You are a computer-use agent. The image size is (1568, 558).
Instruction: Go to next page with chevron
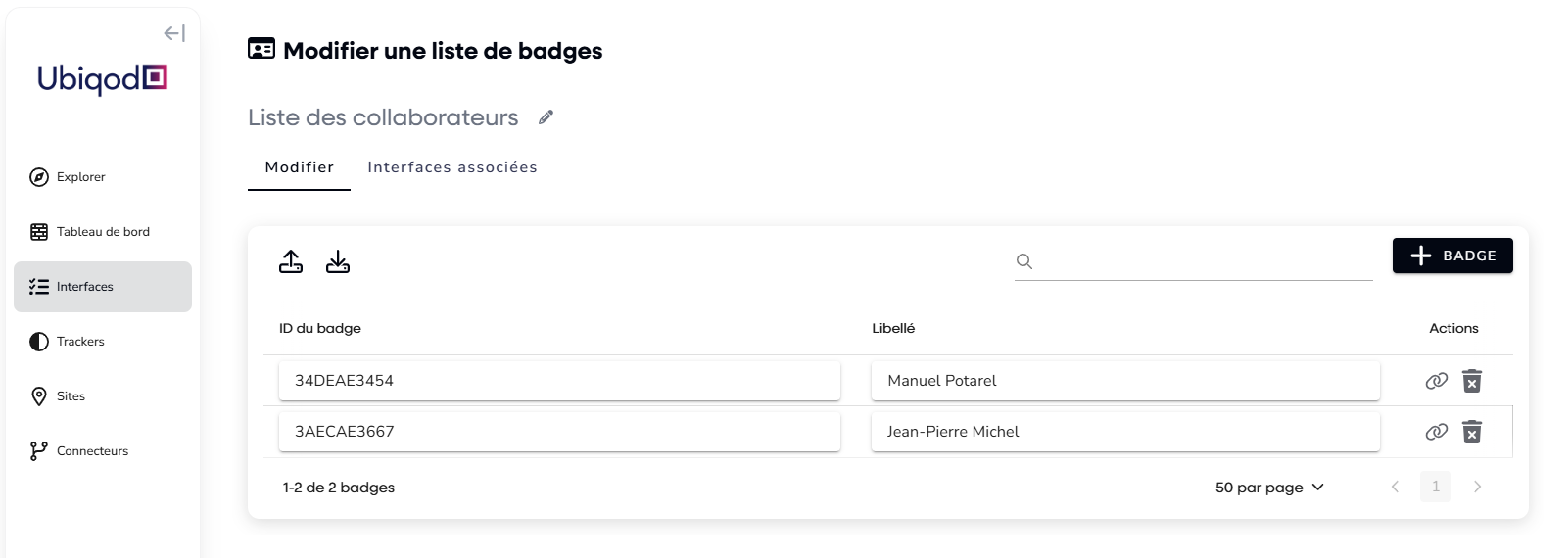[1477, 487]
